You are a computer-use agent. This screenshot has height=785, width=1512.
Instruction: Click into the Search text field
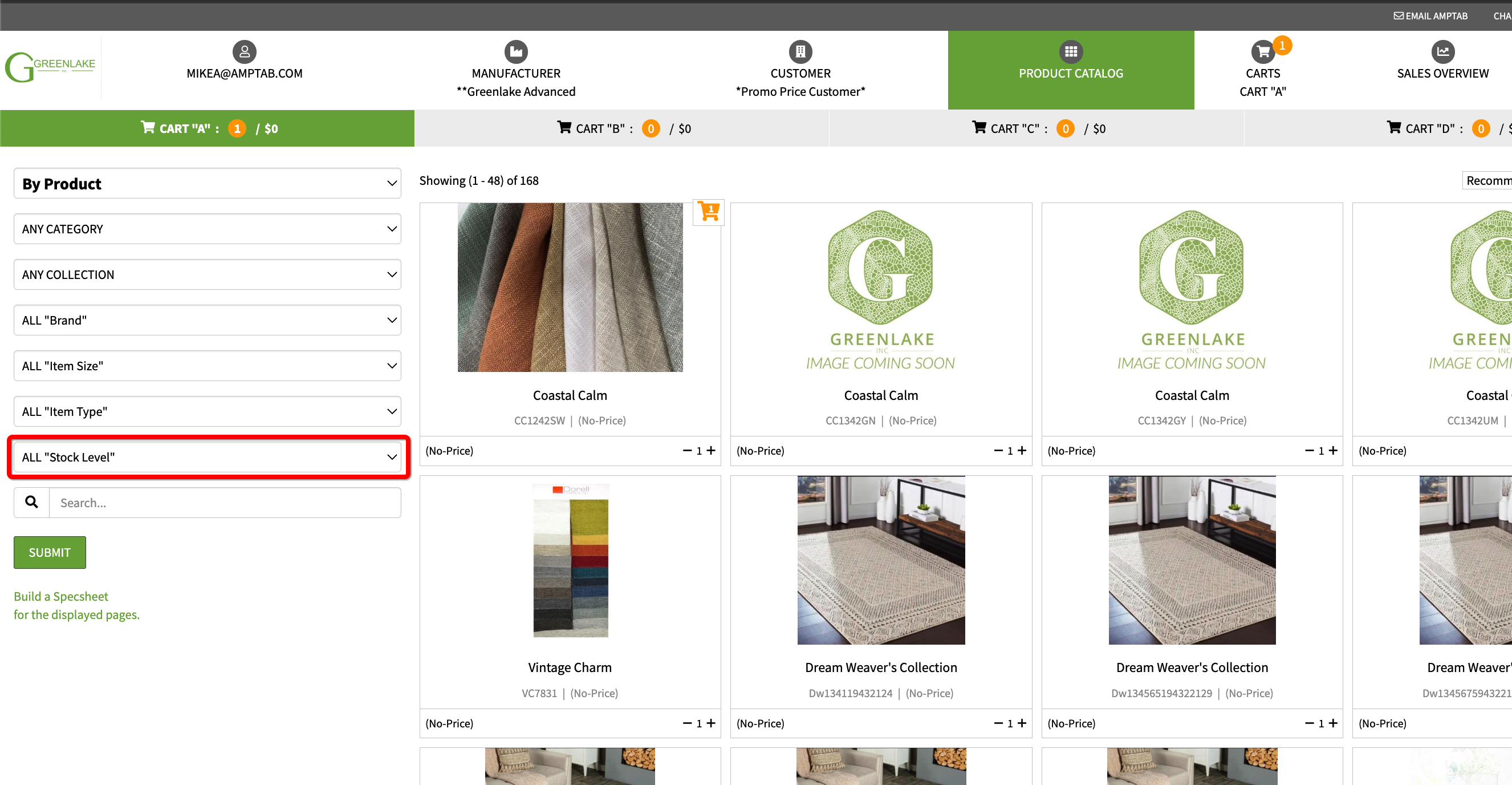225,503
